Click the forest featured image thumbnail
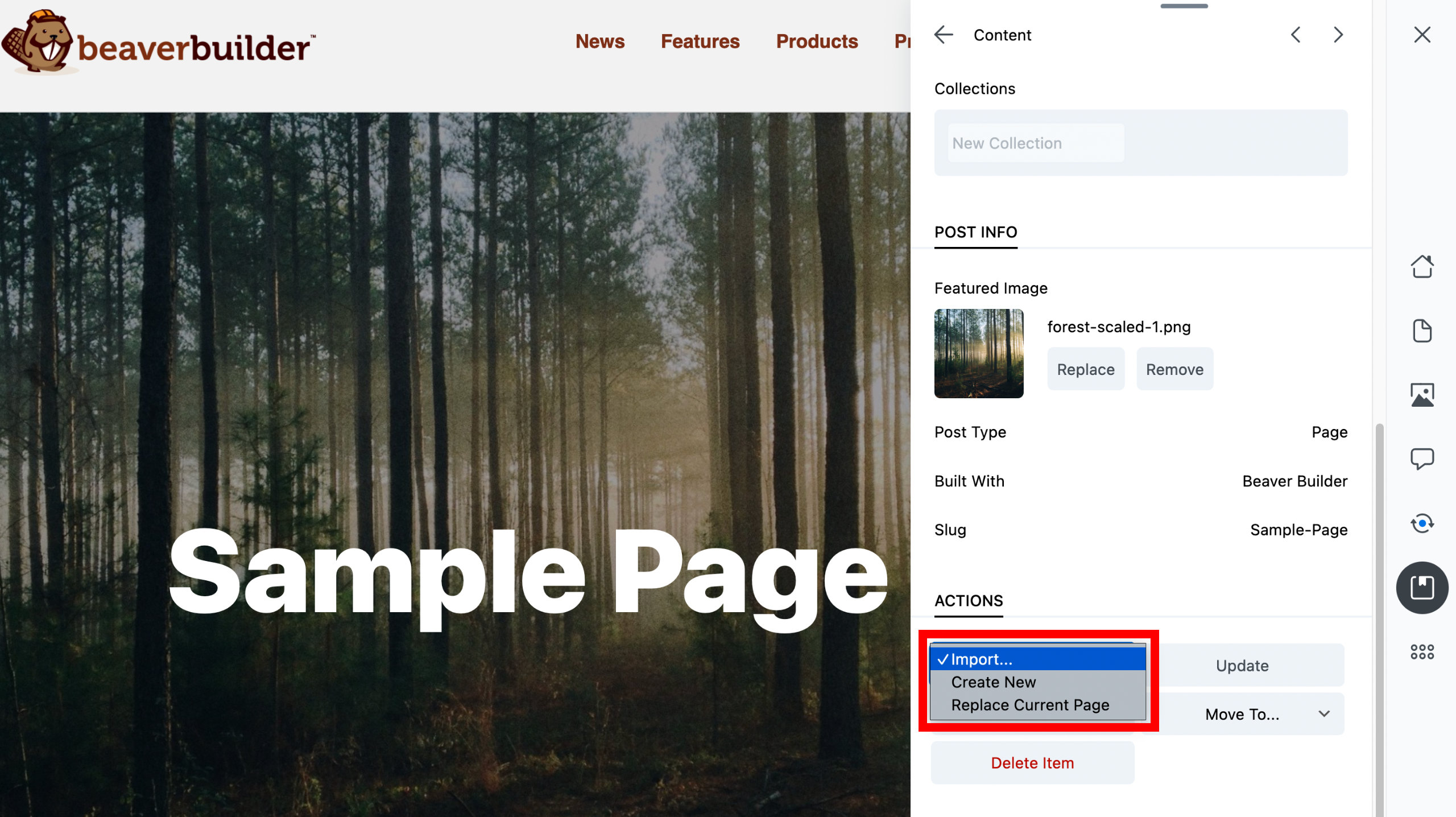Screen dimensions: 1456x817 tap(979, 353)
